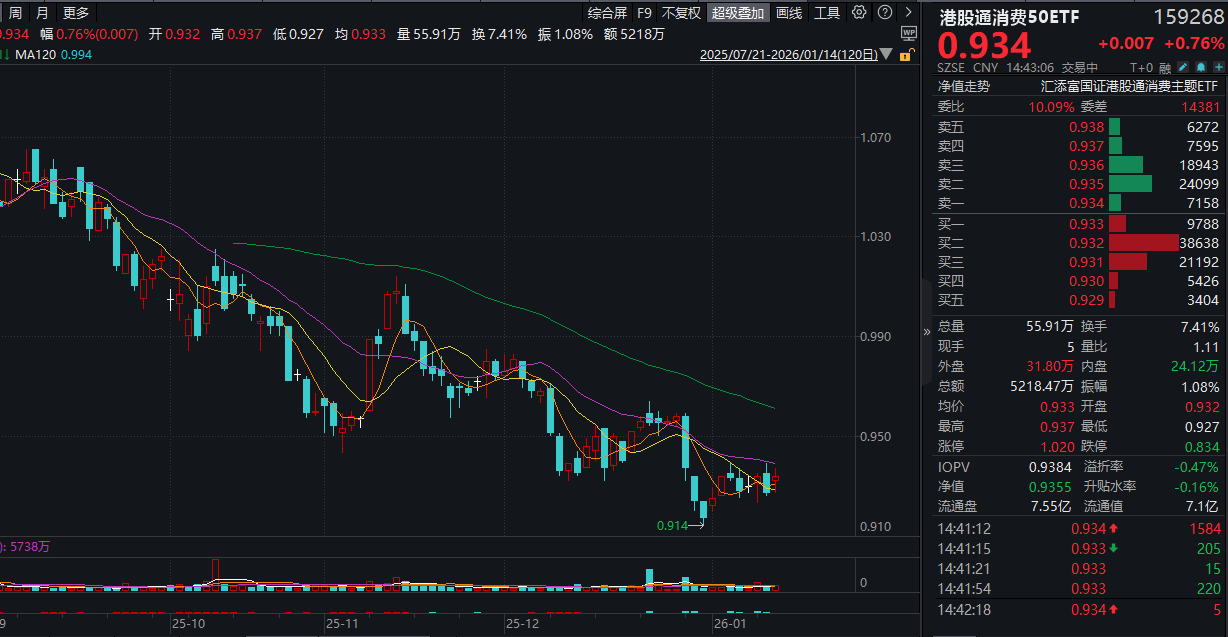Image resolution: width=1228 pixels, height=637 pixels.
Task: Select sell-two 0.935 order book row
Action: point(1078,184)
